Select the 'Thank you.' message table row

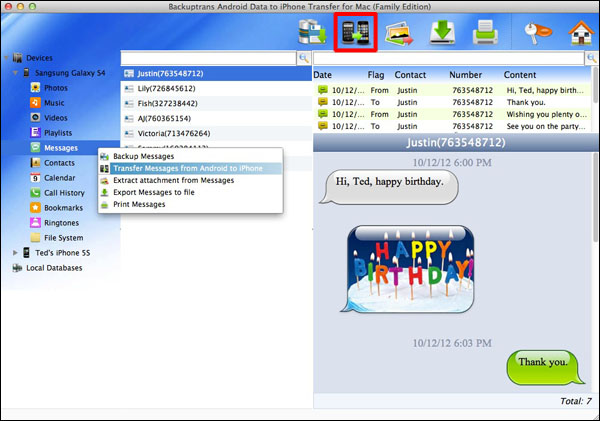click(x=452, y=102)
